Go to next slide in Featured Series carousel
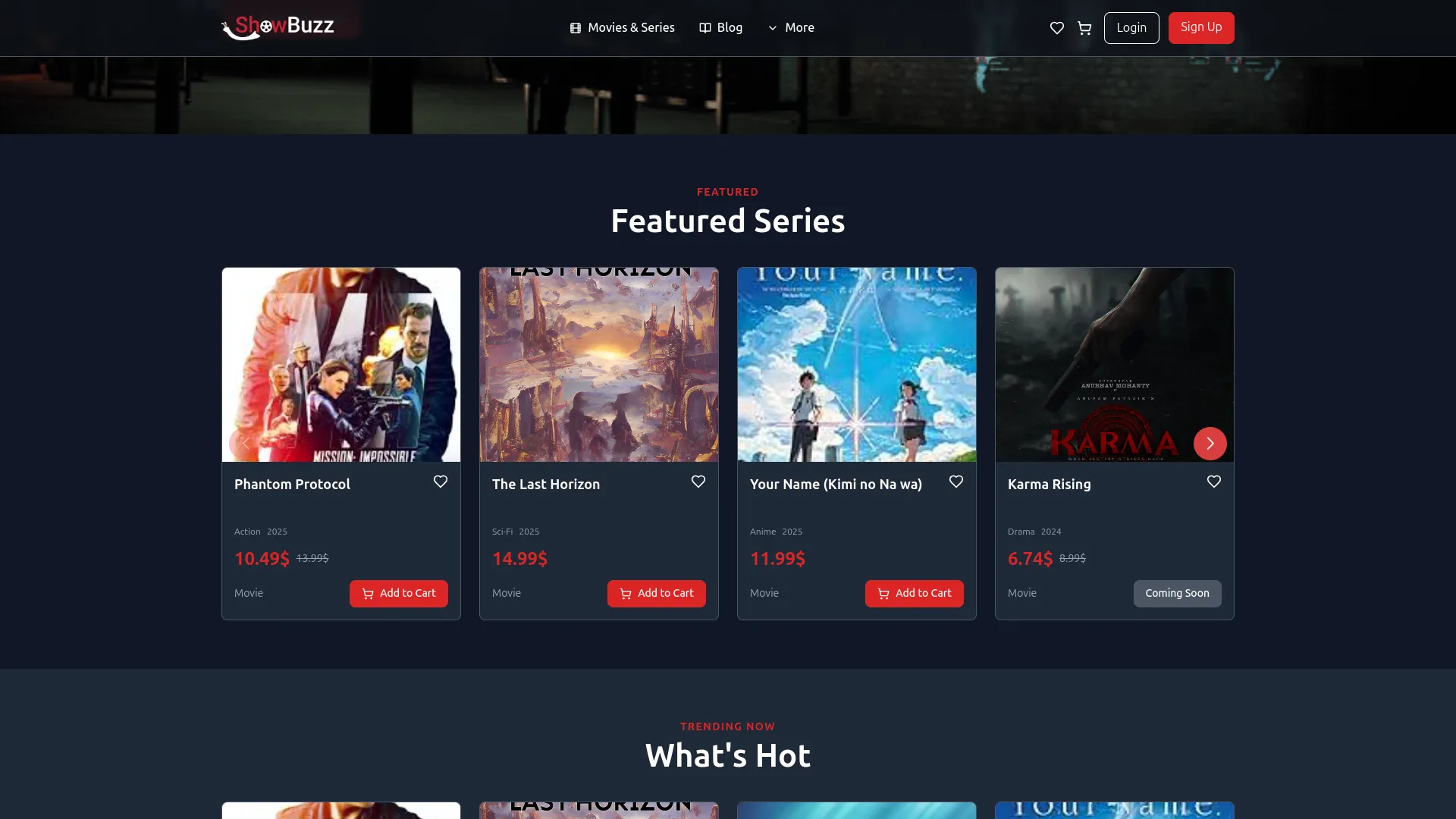The height and width of the screenshot is (819, 1456). coord(1210,444)
